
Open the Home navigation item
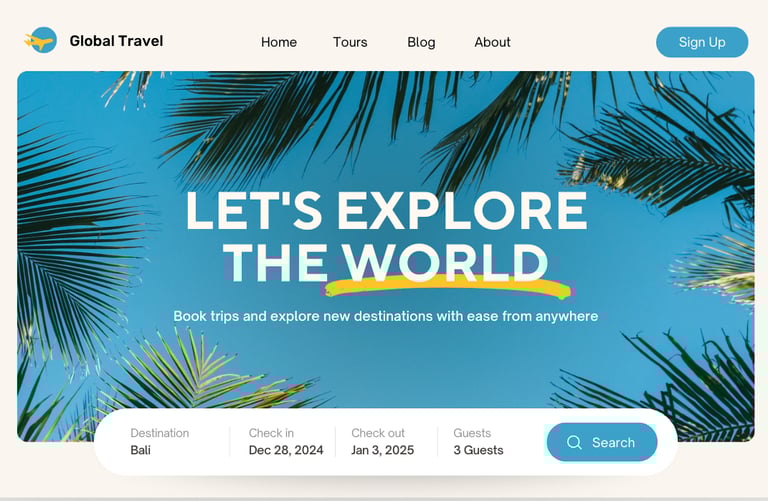coord(279,42)
